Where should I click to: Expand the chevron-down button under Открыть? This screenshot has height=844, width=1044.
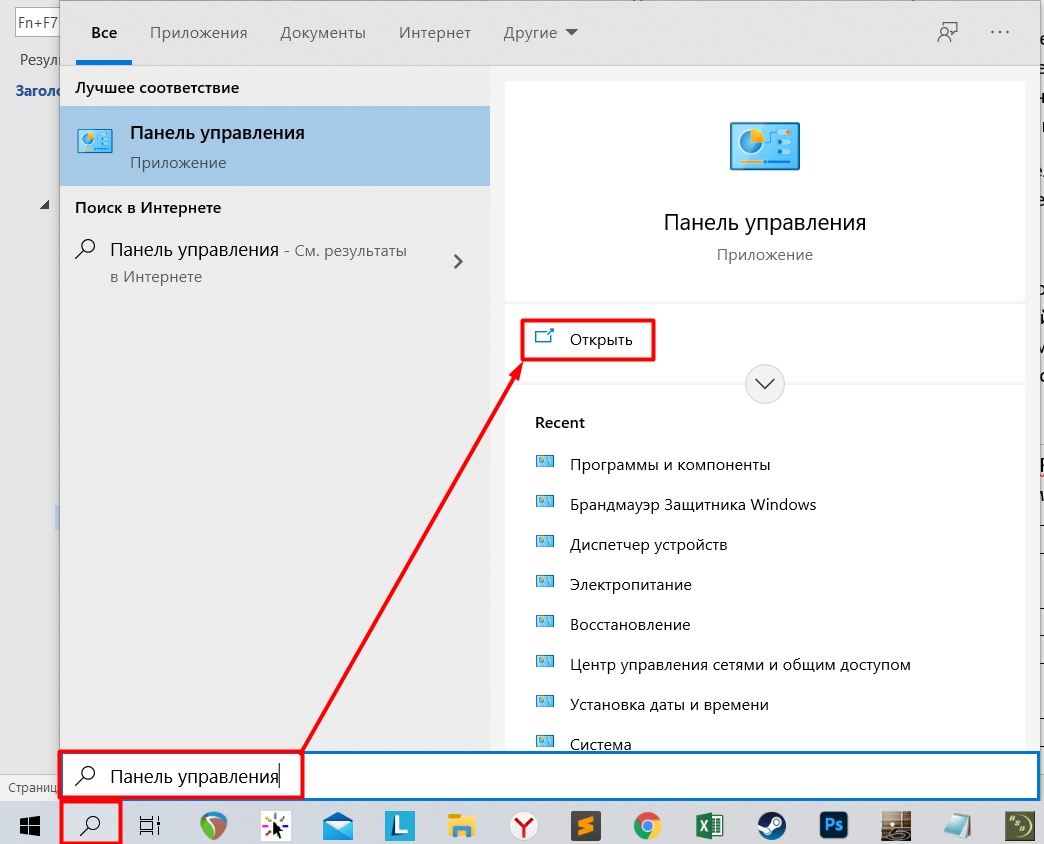click(764, 384)
